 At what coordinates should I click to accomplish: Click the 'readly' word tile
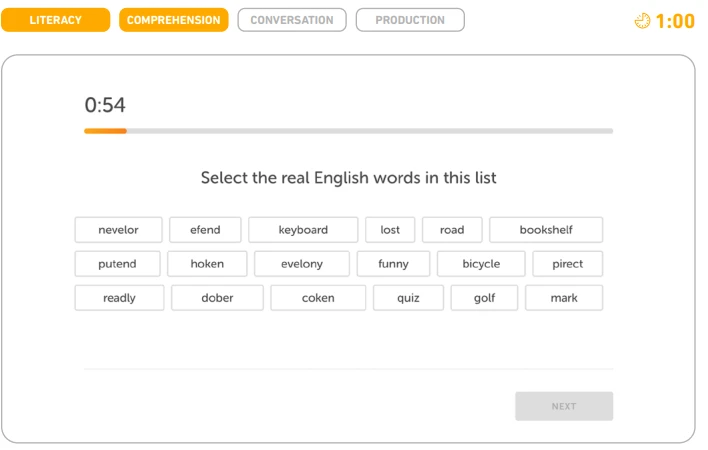tap(119, 298)
